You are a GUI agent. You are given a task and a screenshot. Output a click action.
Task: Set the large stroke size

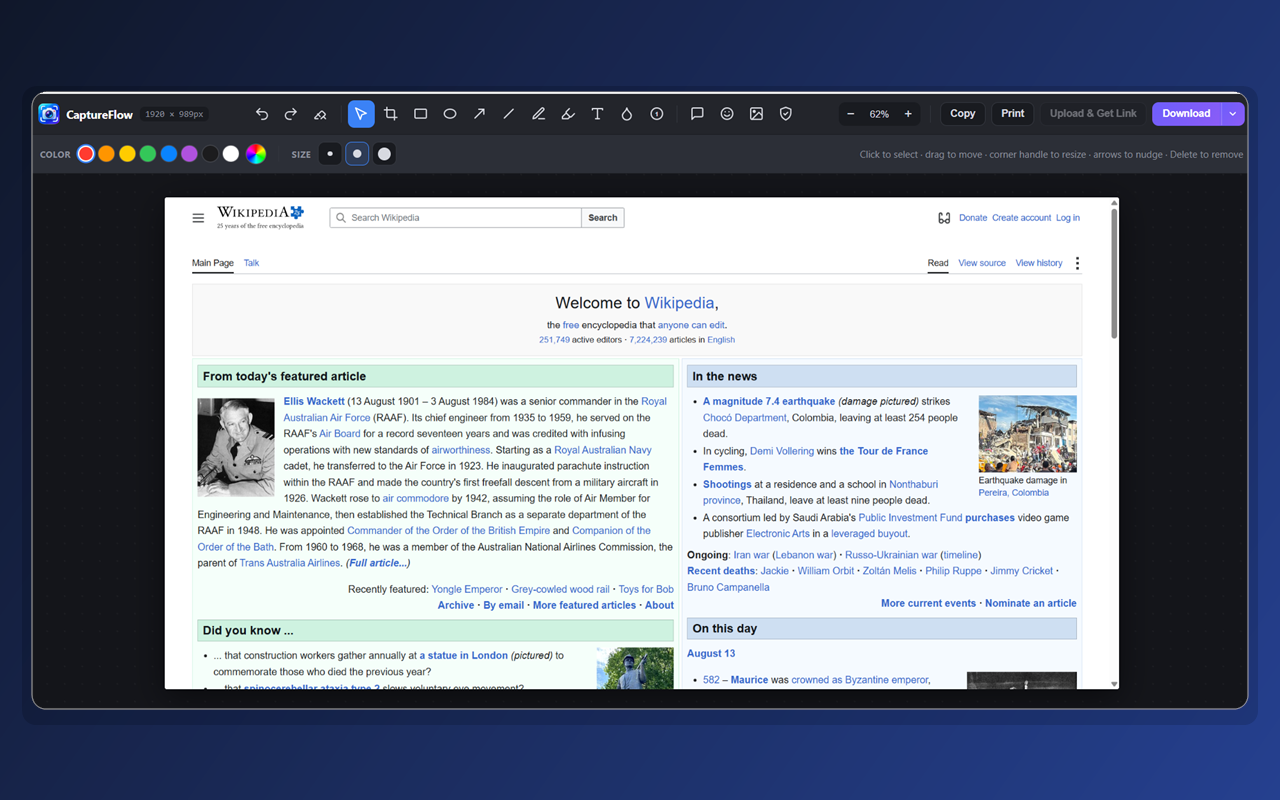click(384, 154)
